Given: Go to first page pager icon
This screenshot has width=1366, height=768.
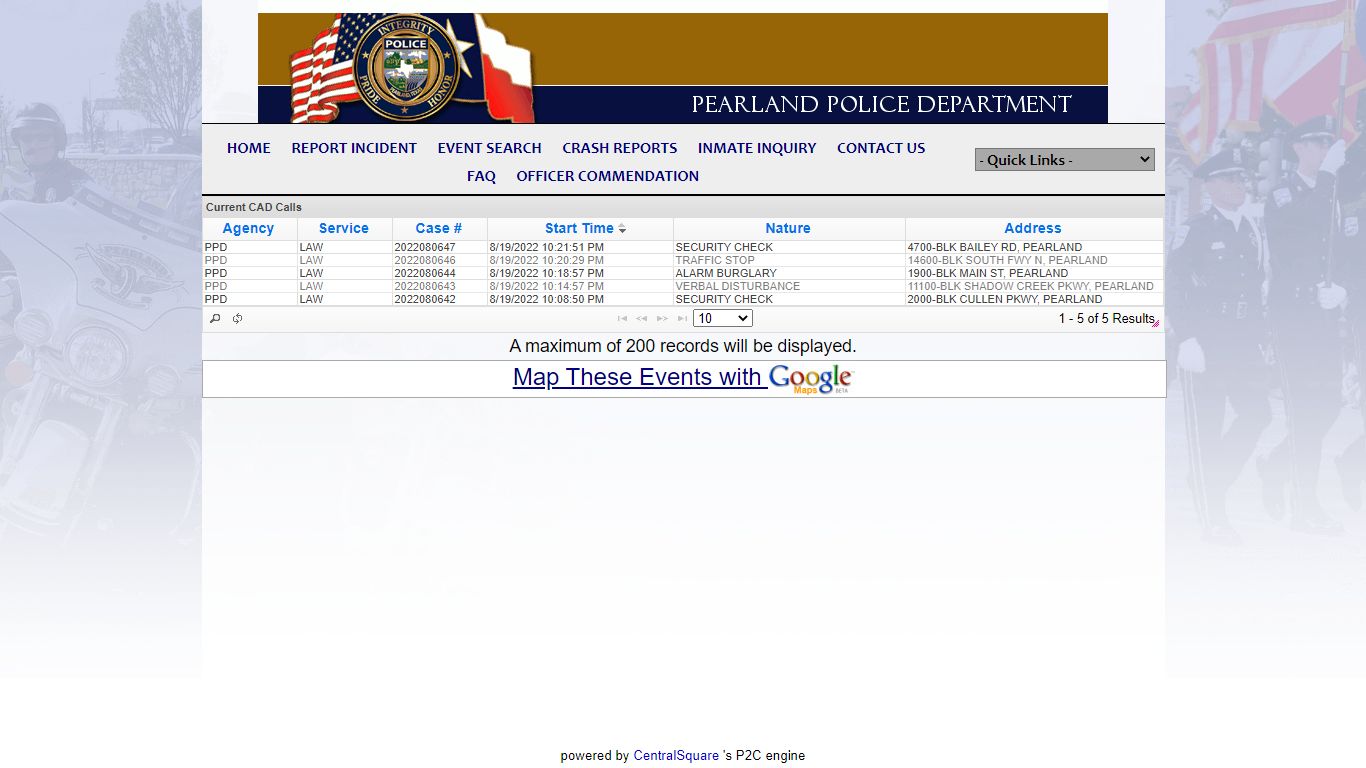Looking at the screenshot, I should point(622,319).
